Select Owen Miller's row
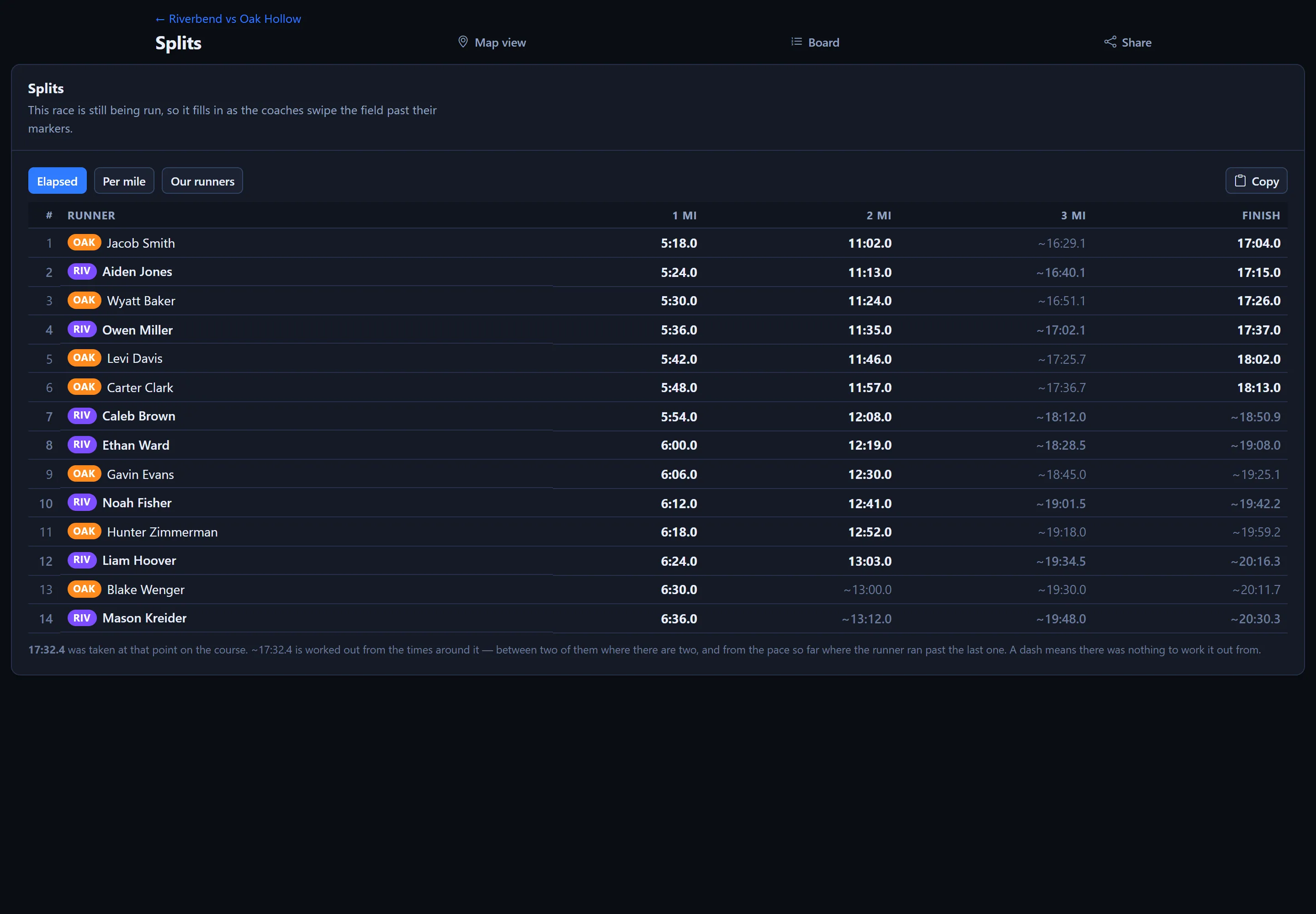The image size is (1316, 914). click(x=658, y=330)
